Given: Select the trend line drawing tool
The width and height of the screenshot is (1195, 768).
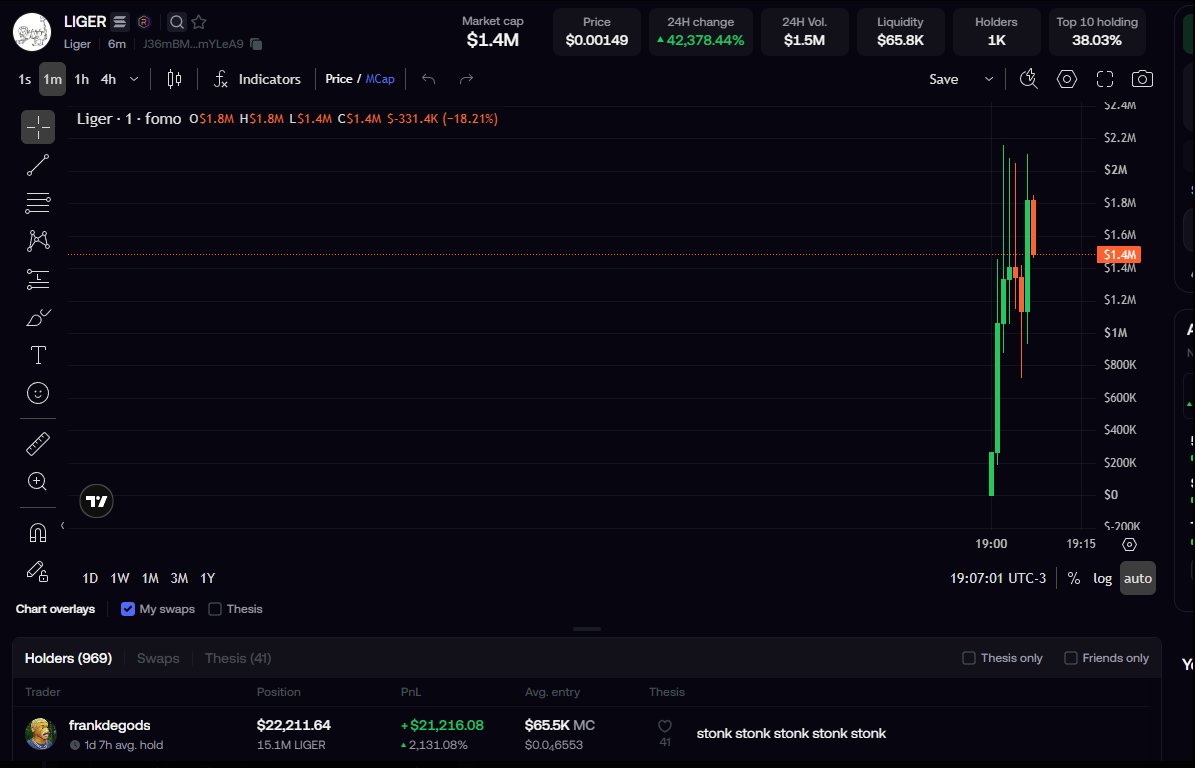Looking at the screenshot, I should click(37, 165).
